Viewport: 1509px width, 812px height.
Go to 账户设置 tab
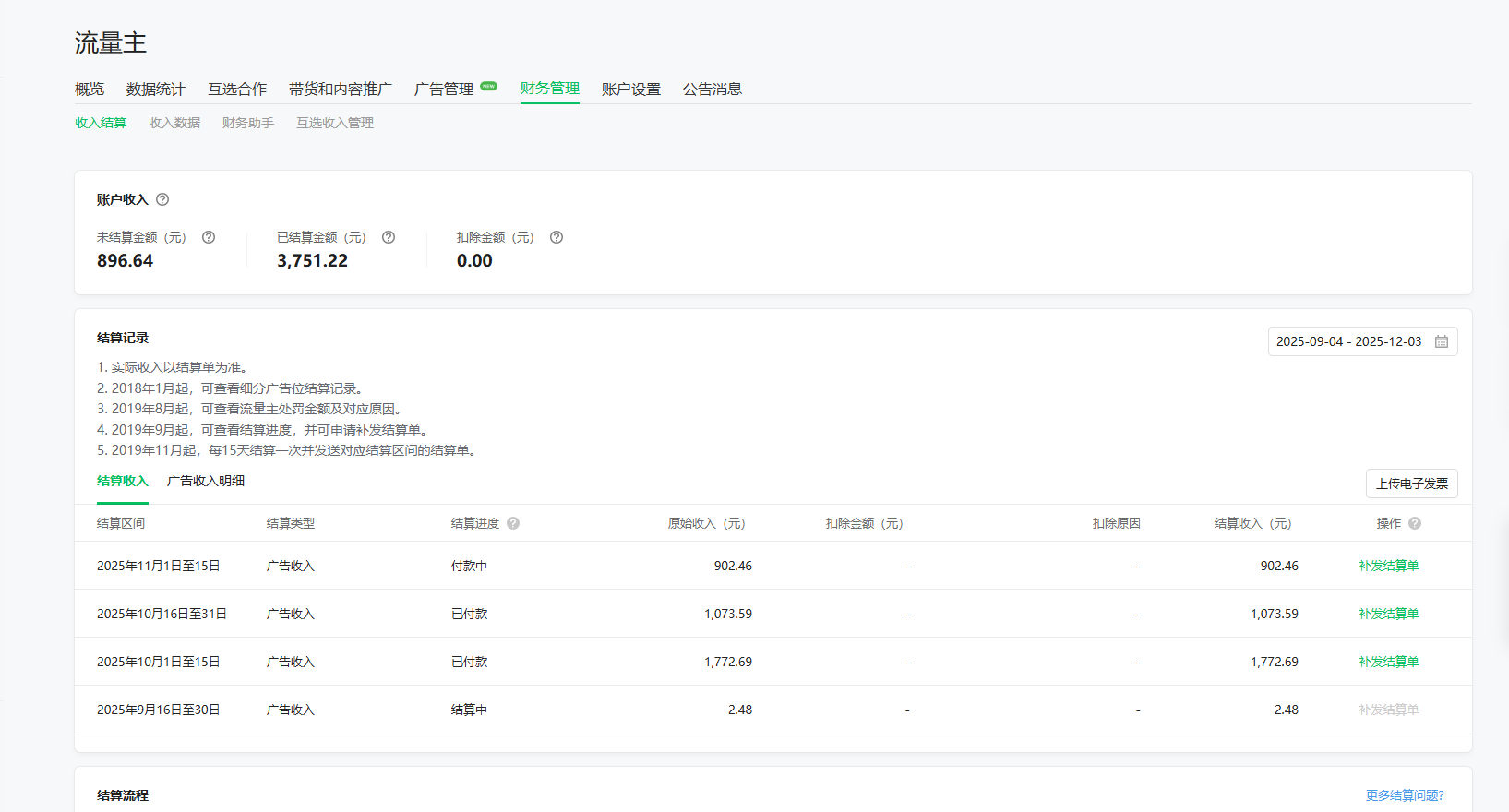coord(630,89)
